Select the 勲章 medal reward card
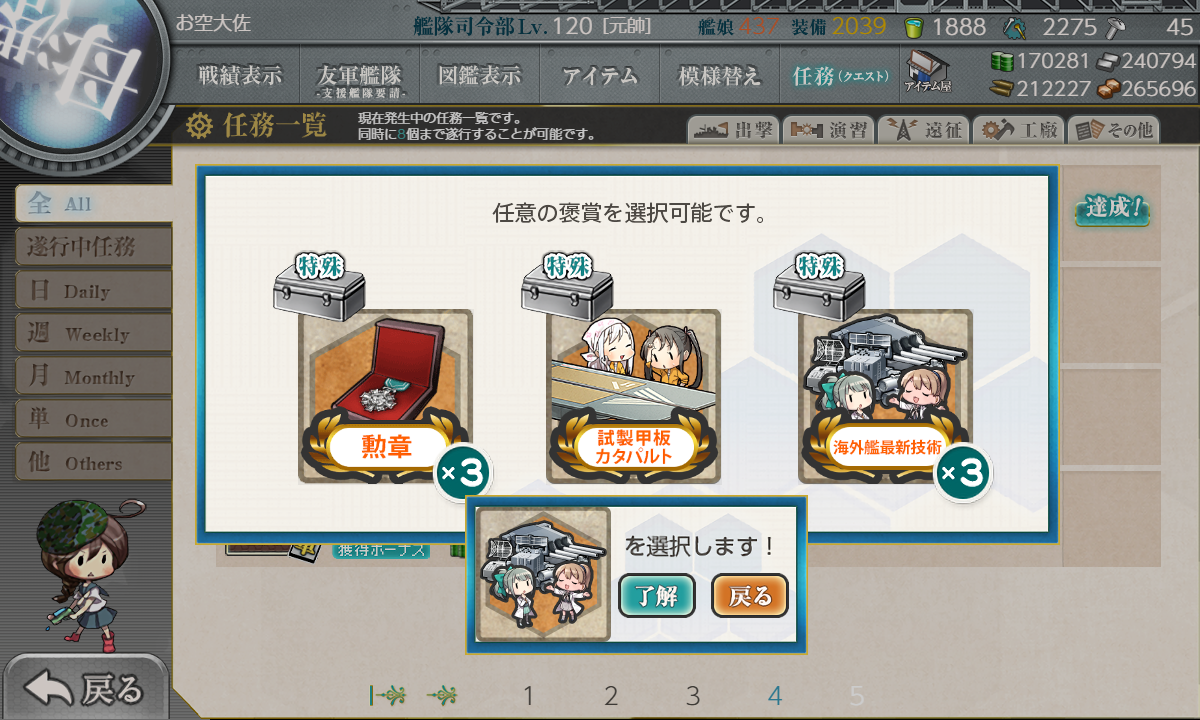The height and width of the screenshot is (720, 1200). [x=385, y=396]
